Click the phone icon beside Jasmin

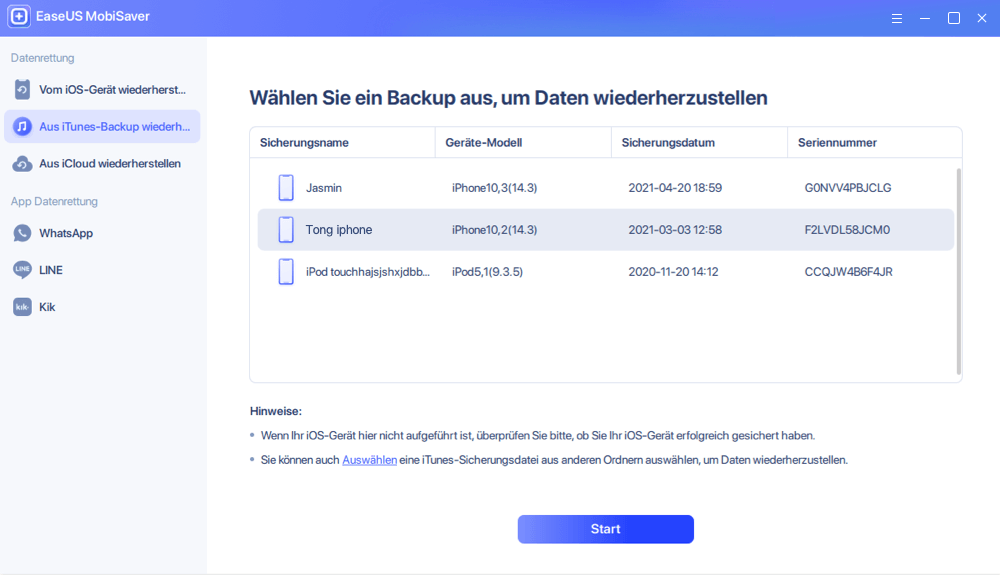tap(286, 188)
